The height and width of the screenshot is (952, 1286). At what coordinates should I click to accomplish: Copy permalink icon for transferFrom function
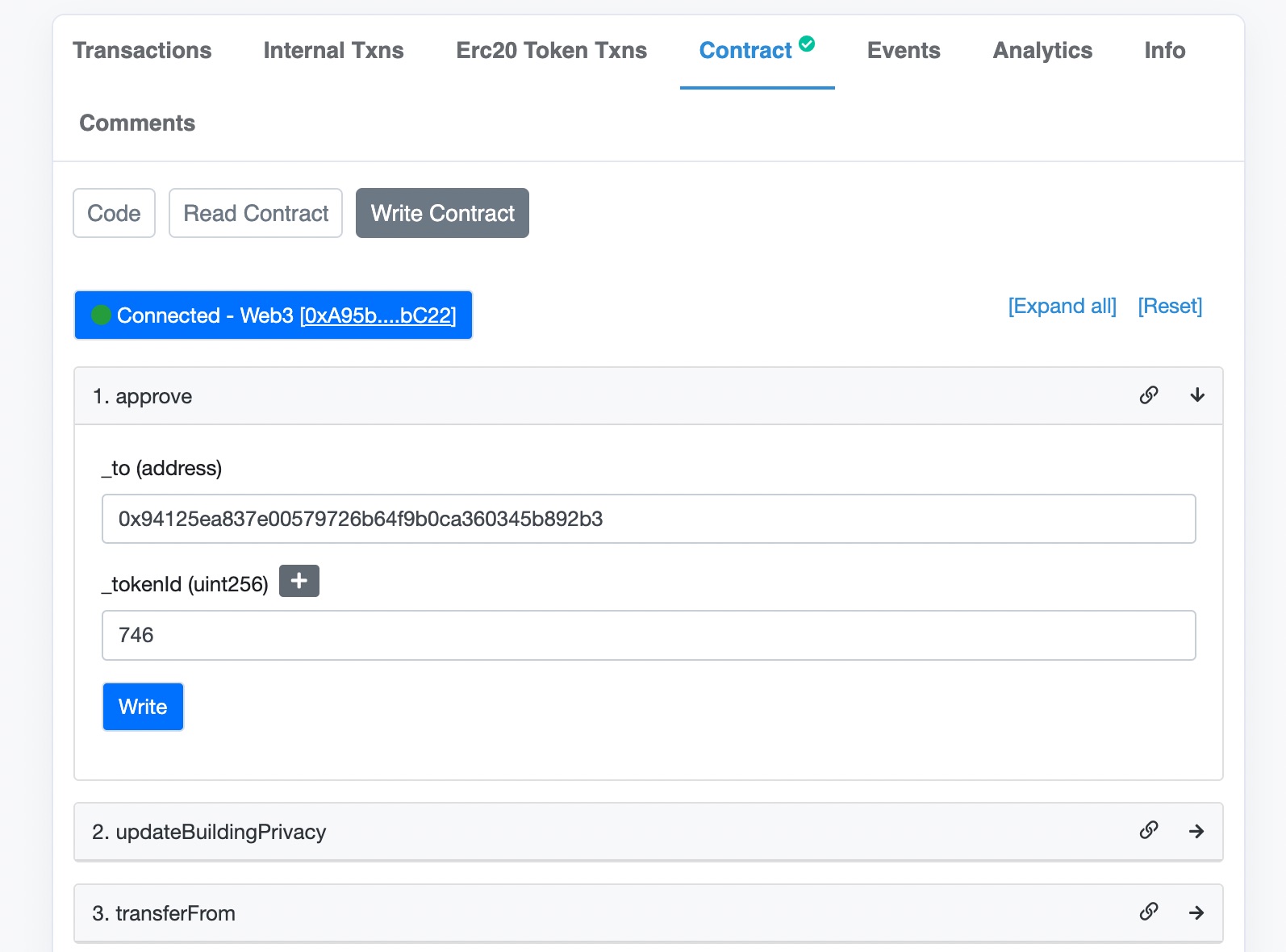[x=1149, y=912]
